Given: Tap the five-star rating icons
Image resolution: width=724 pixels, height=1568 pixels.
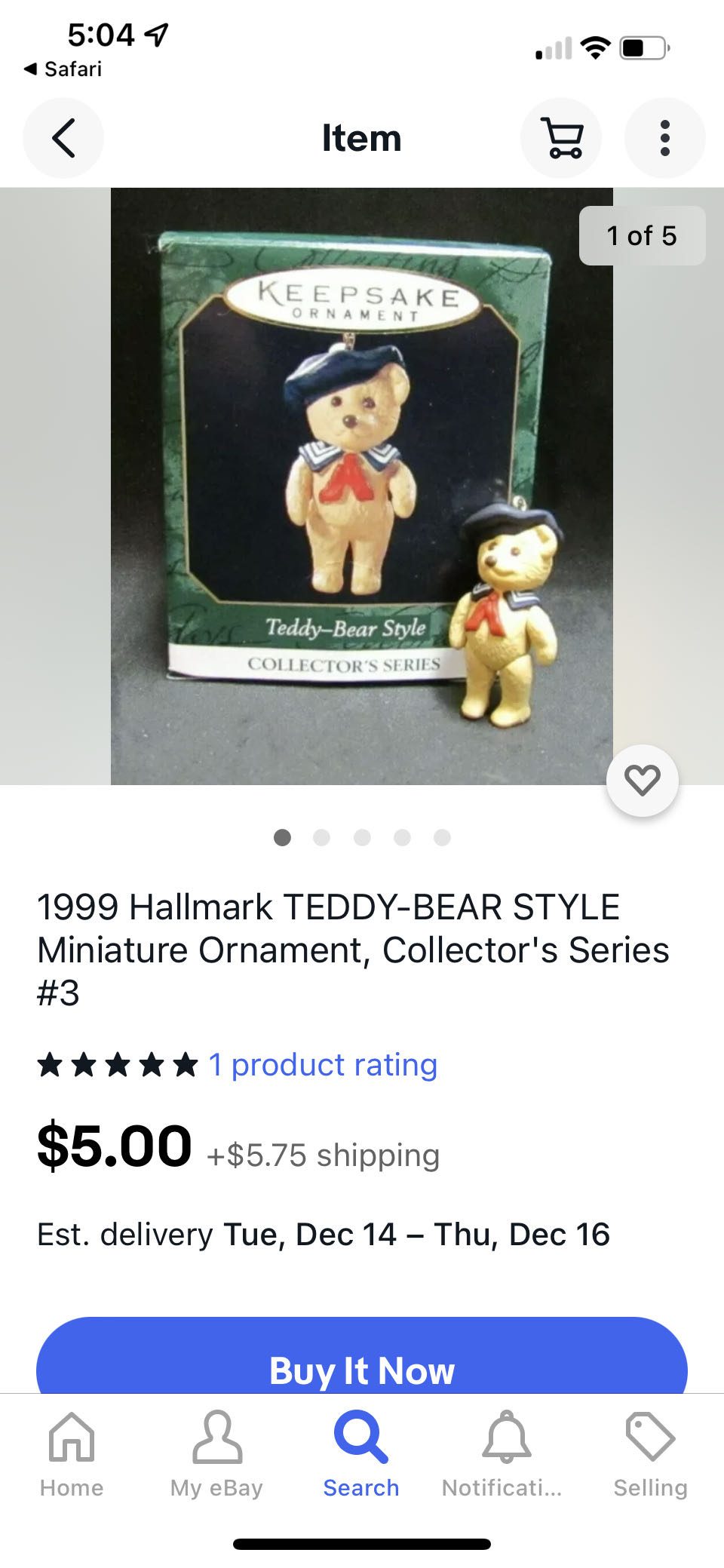Looking at the screenshot, I should (118, 1065).
